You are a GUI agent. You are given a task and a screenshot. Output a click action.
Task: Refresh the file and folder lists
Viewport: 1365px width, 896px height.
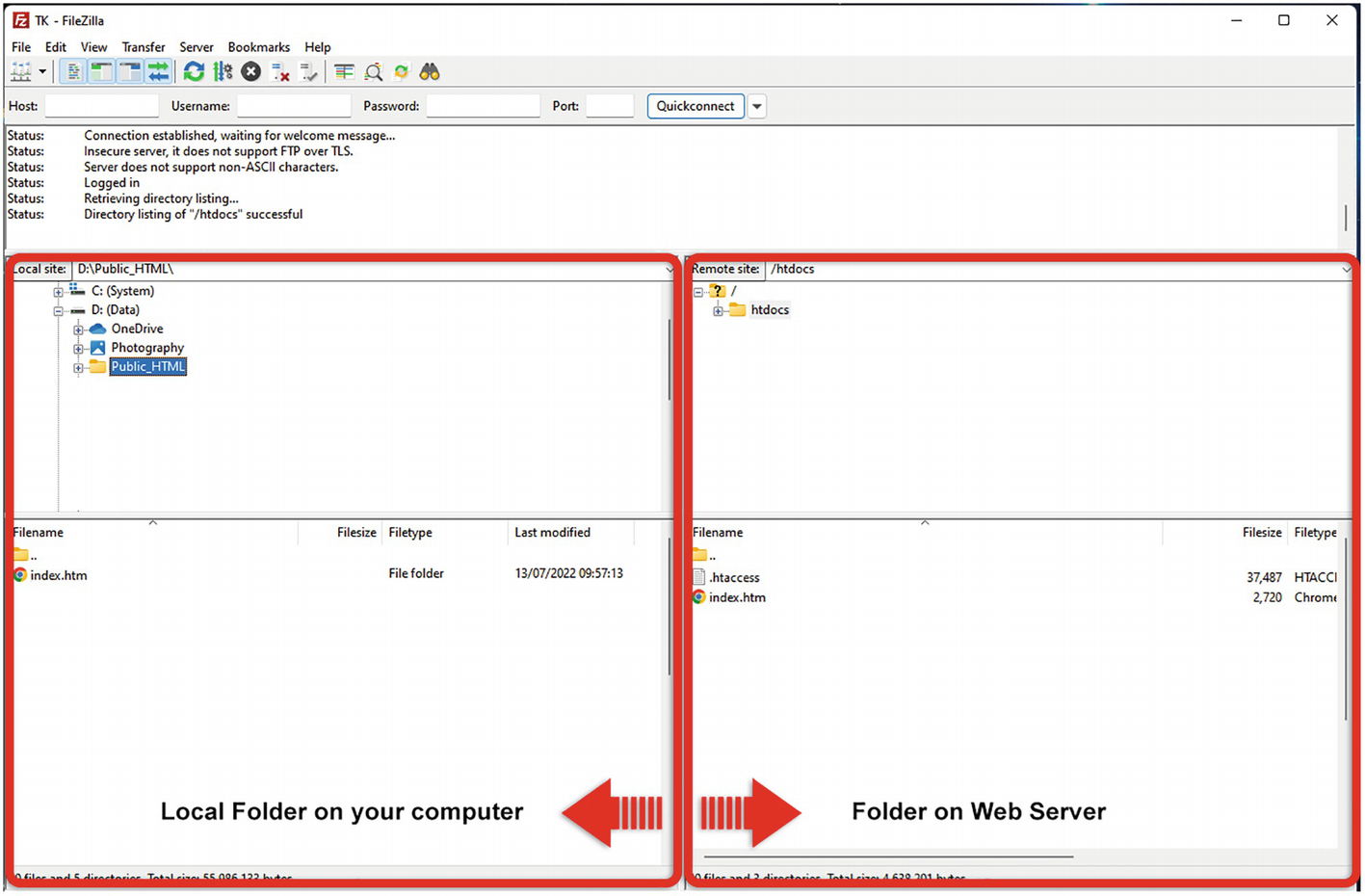[194, 72]
